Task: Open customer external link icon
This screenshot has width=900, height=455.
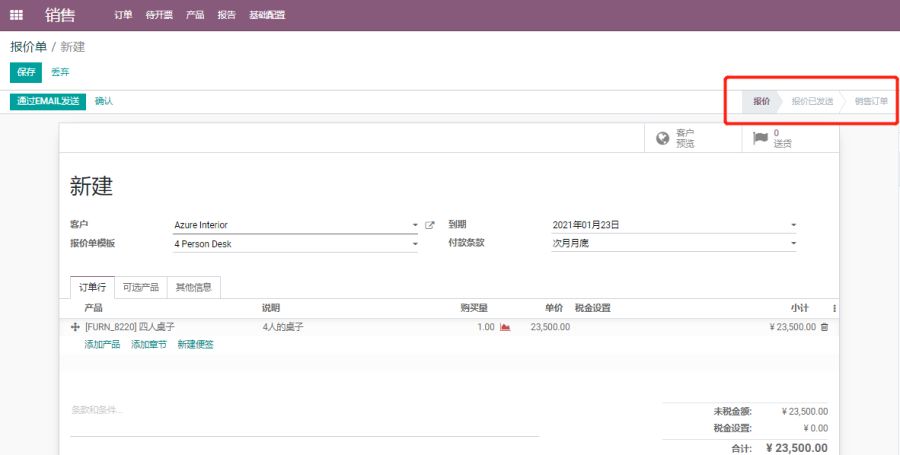Action: [429, 225]
